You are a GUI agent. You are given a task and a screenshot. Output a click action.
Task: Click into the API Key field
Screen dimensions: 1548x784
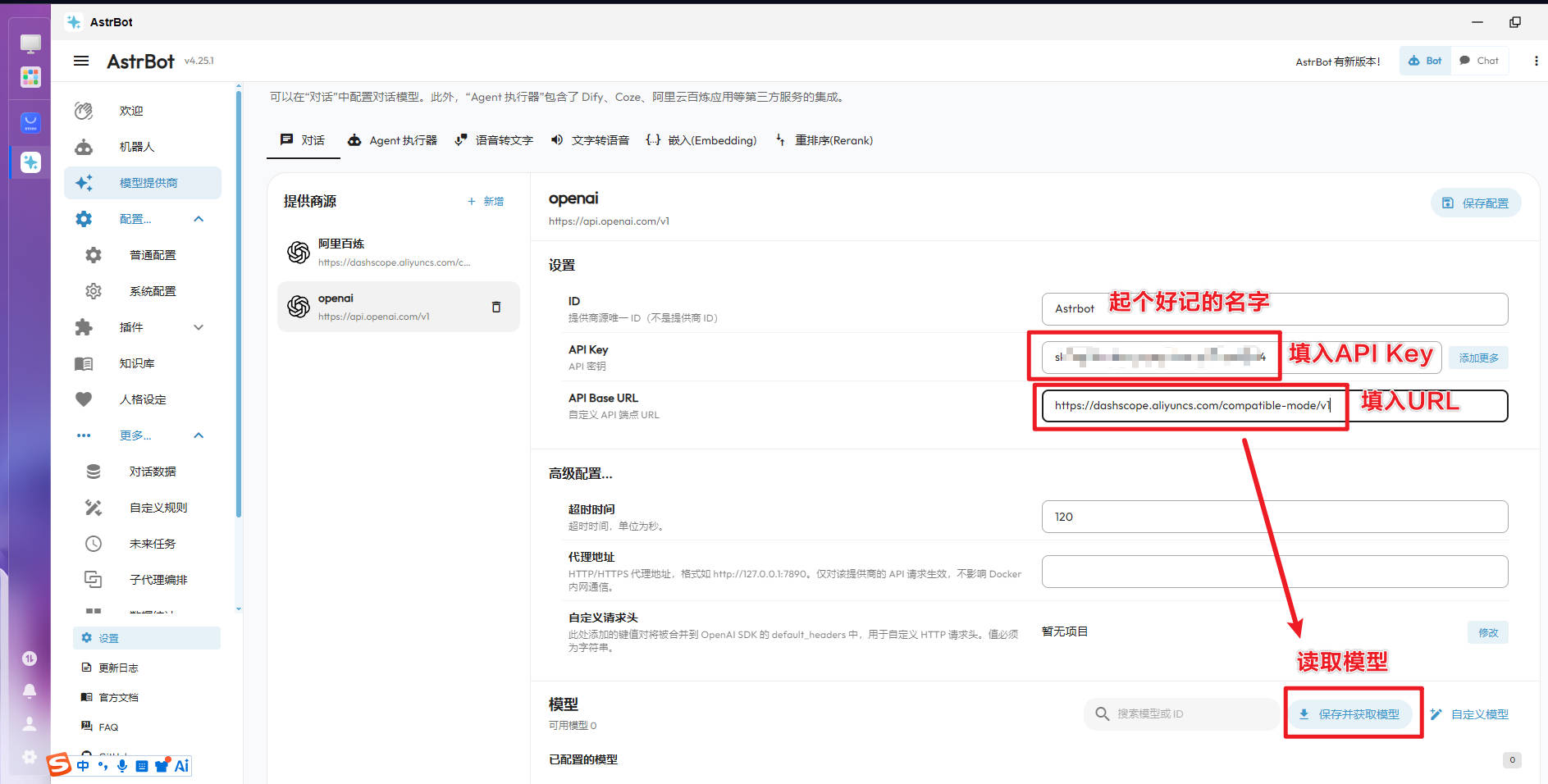coord(1242,357)
